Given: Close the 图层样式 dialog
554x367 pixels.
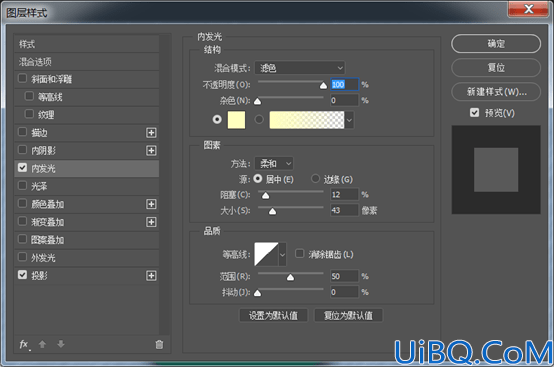Looking at the screenshot, I should click(529, 9).
